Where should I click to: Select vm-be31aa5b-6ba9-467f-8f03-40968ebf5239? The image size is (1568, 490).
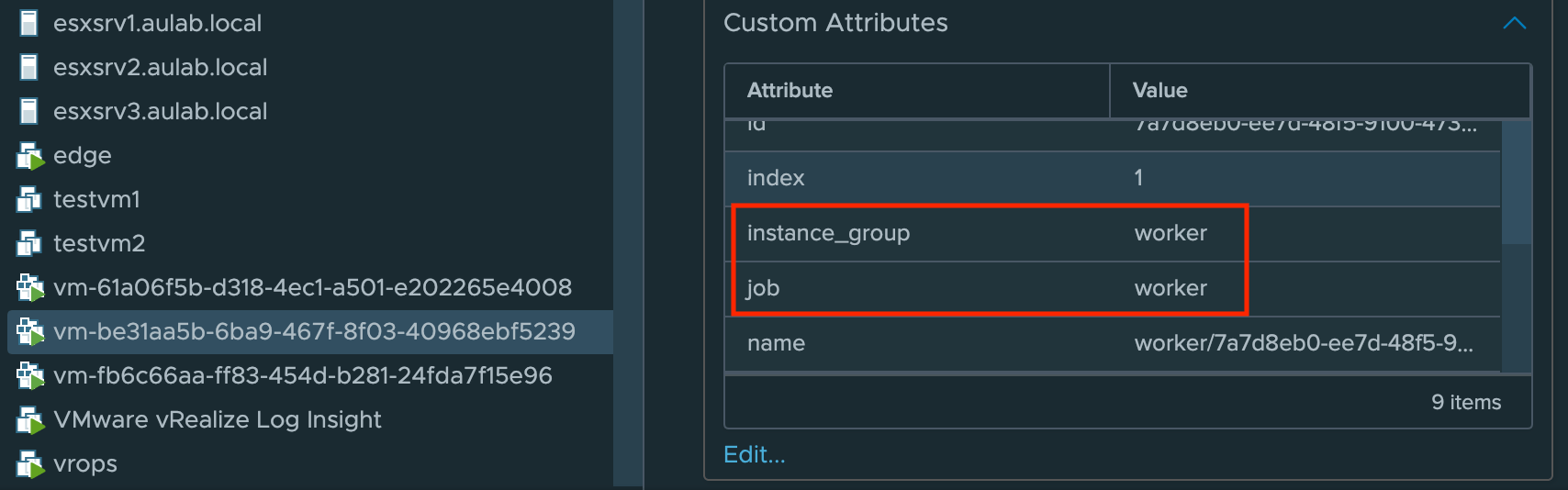tap(314, 331)
